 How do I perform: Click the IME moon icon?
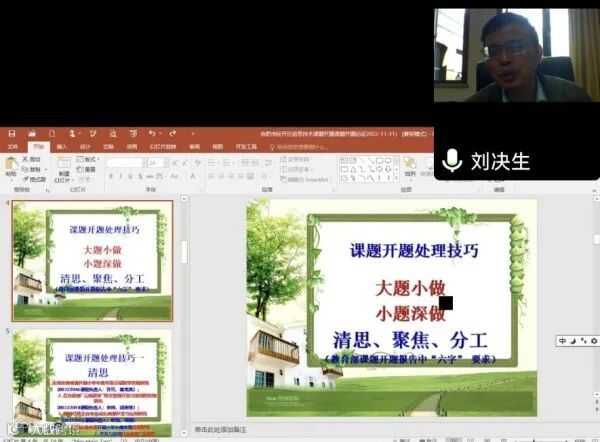(573, 341)
